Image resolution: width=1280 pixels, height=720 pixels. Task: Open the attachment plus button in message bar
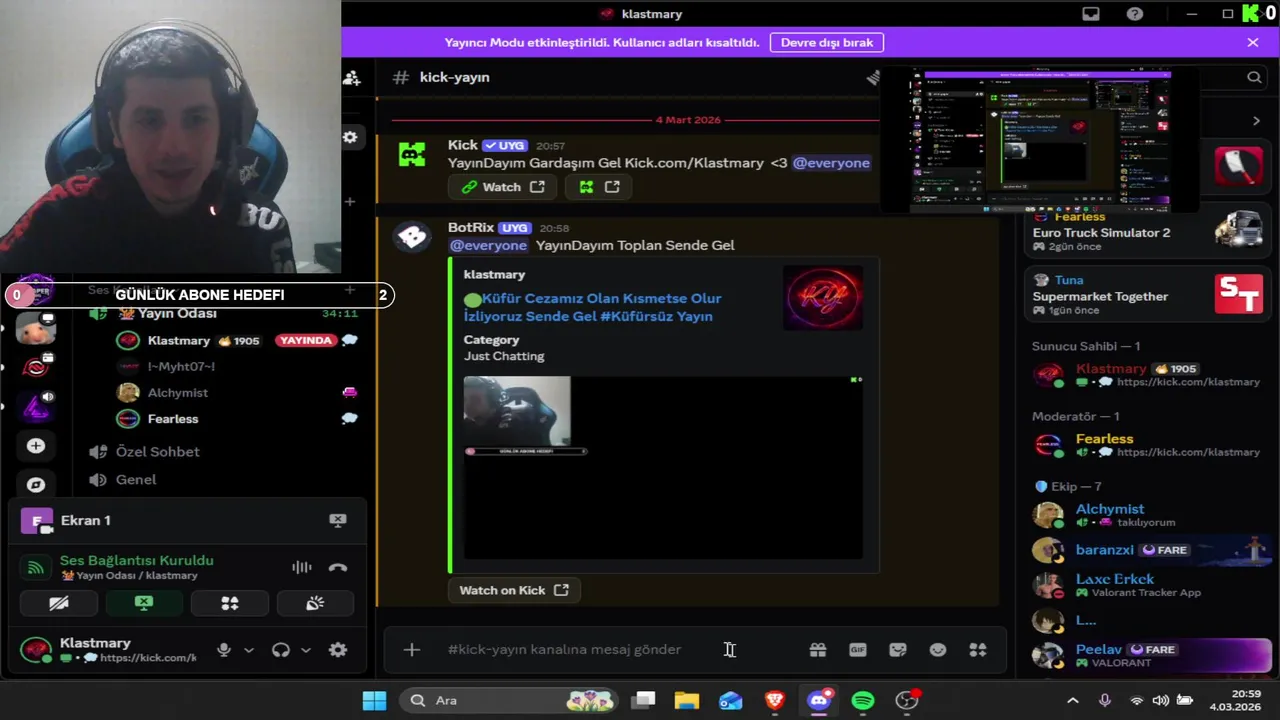coord(411,650)
